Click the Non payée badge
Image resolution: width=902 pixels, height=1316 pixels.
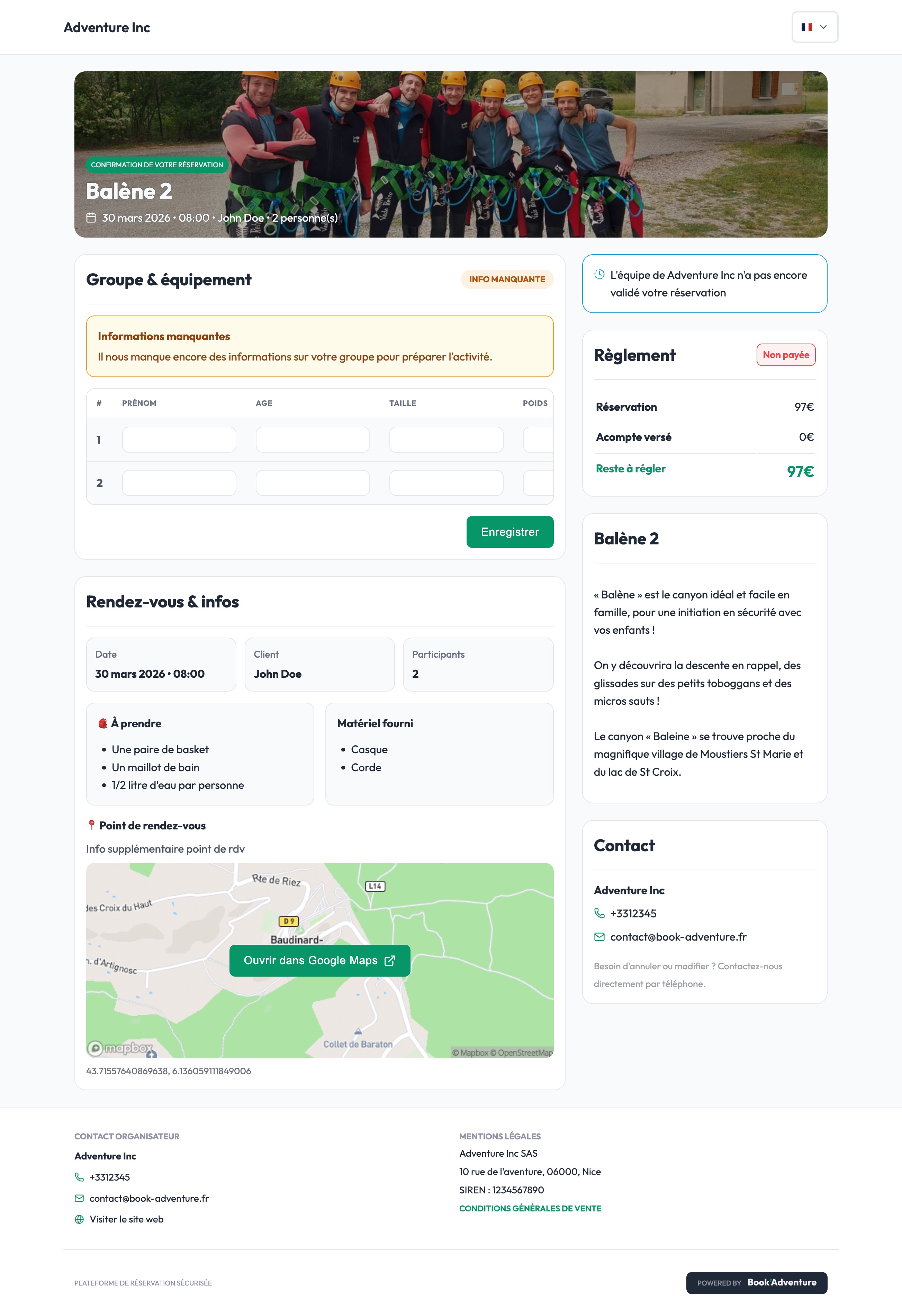pyautogui.click(x=786, y=355)
